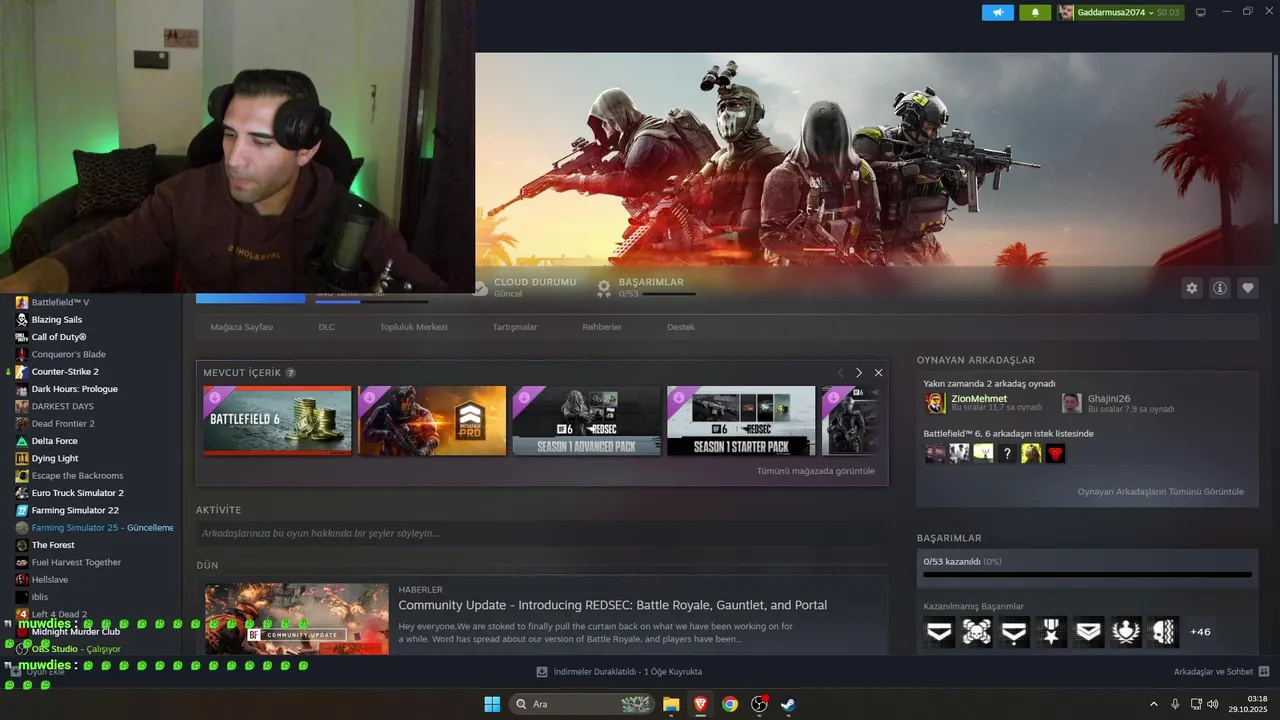Click the header Başarımlar 0/53 progress bar
This screenshot has width=1280, height=720.
[x=669, y=294]
